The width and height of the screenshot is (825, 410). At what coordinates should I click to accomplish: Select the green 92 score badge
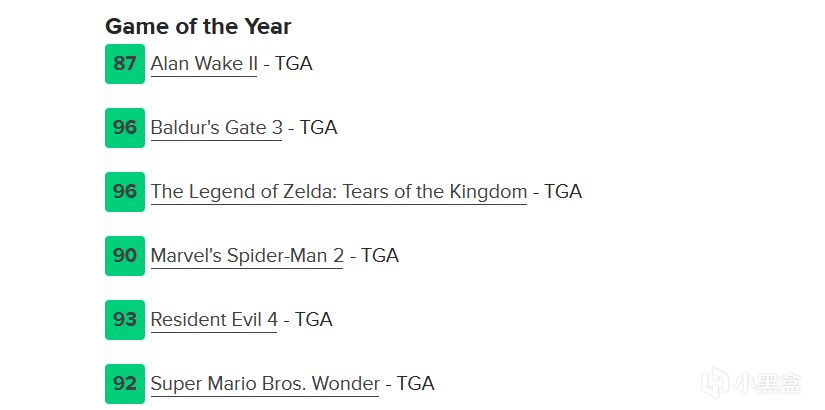pos(125,384)
